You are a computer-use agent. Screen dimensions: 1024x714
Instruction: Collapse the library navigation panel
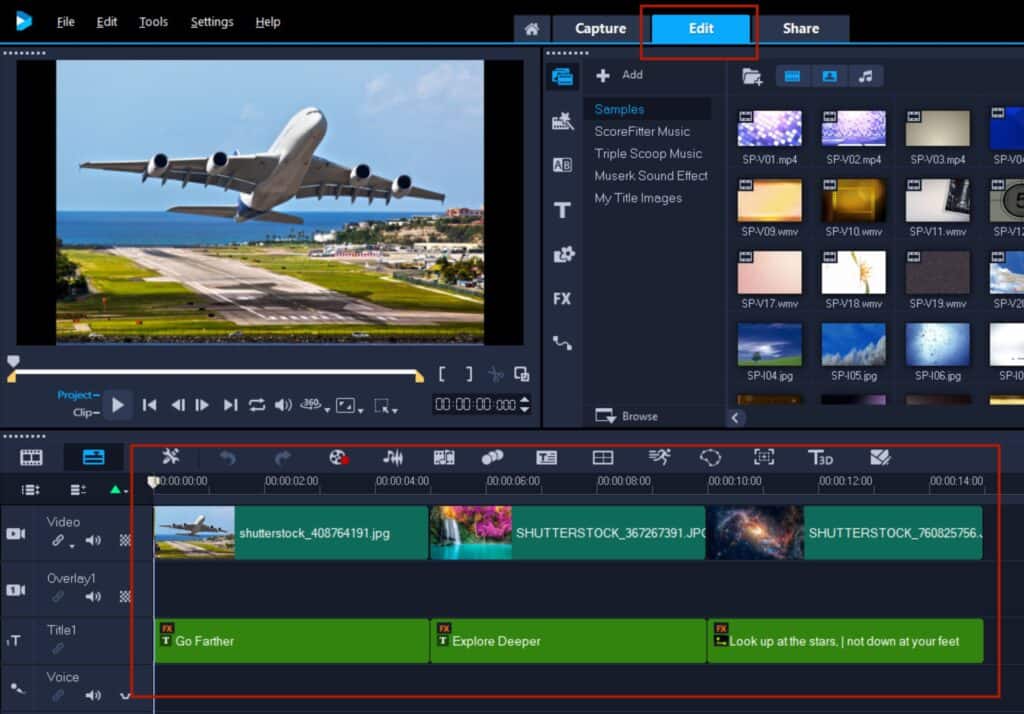(x=736, y=418)
